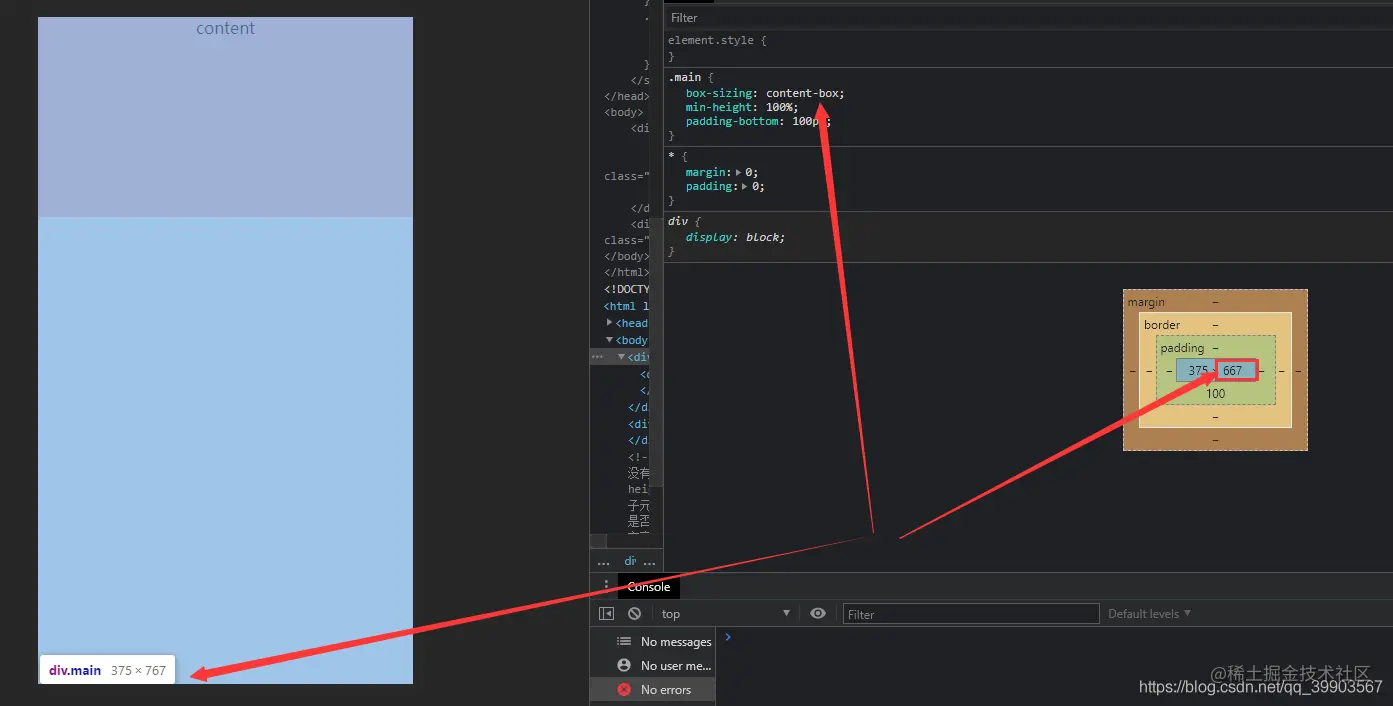Toggle the console sidebar icon
Screen dimensions: 1393x706
606,614
